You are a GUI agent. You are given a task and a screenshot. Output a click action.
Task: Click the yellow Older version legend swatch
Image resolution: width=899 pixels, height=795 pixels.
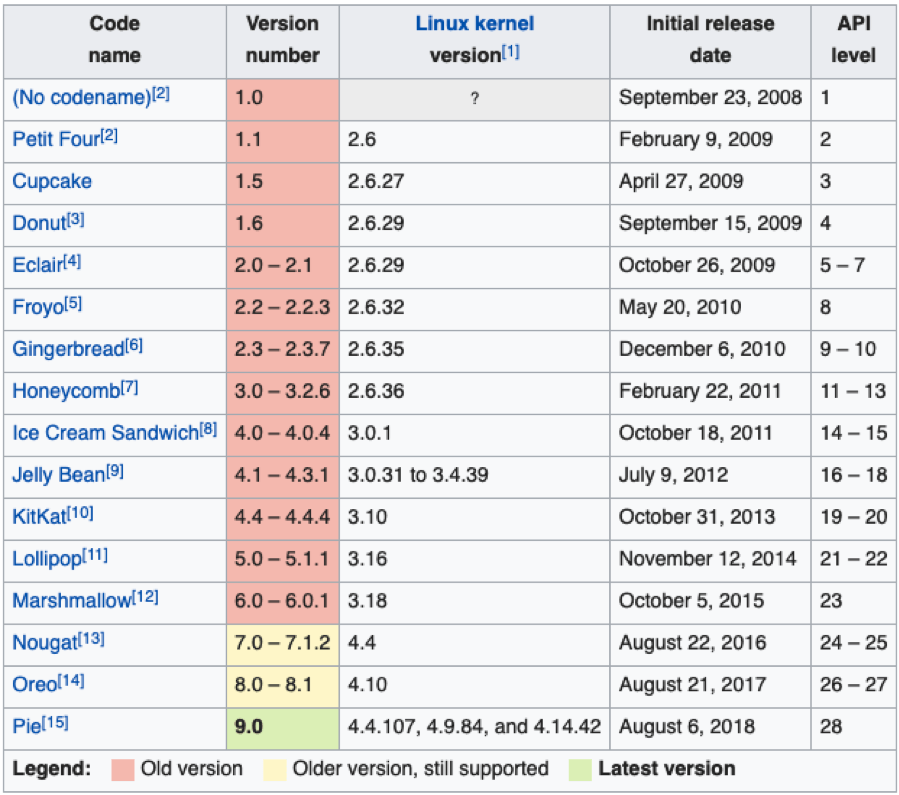(x=275, y=770)
